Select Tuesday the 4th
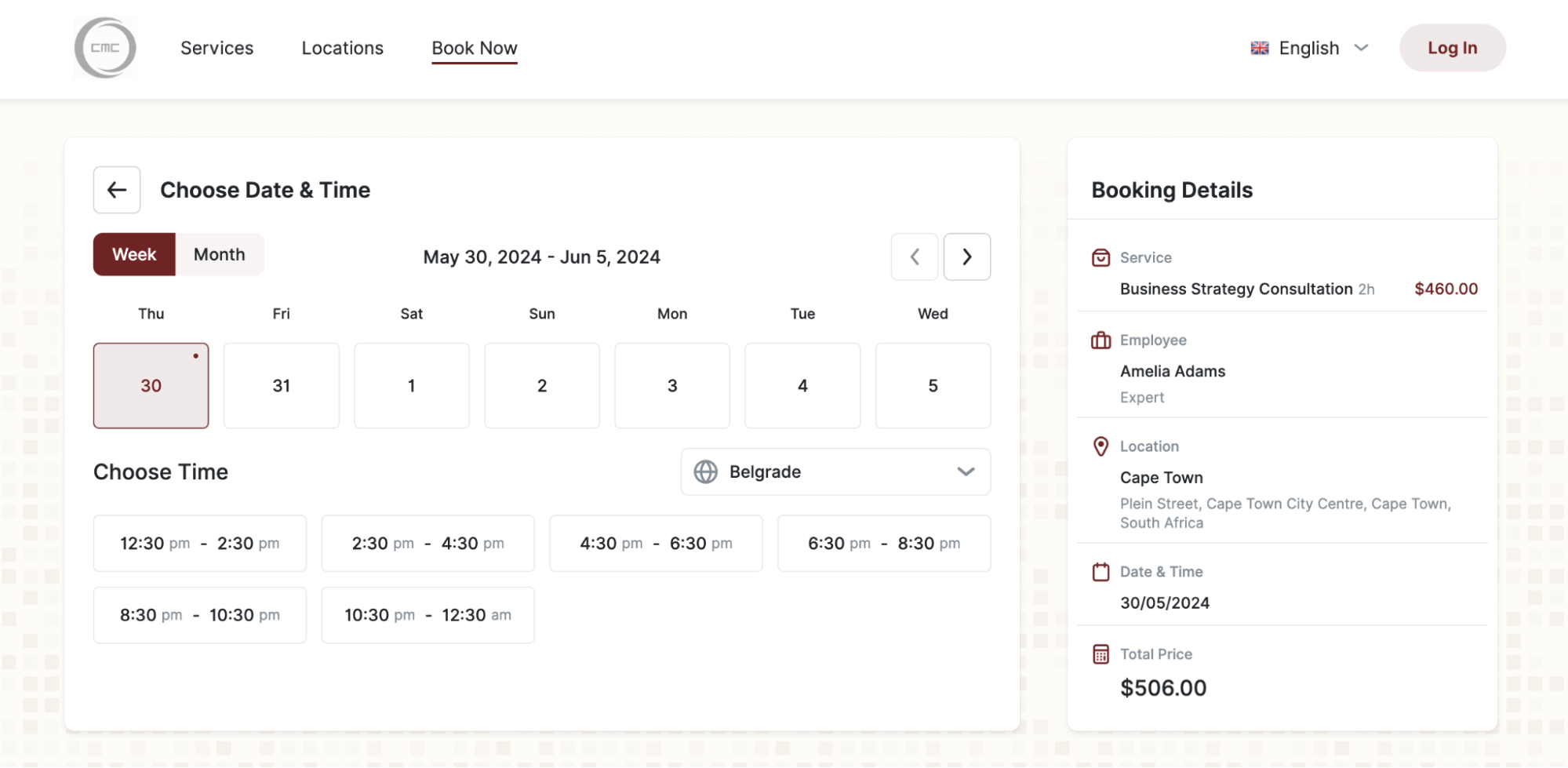This screenshot has height=768, width=1568. (802, 385)
